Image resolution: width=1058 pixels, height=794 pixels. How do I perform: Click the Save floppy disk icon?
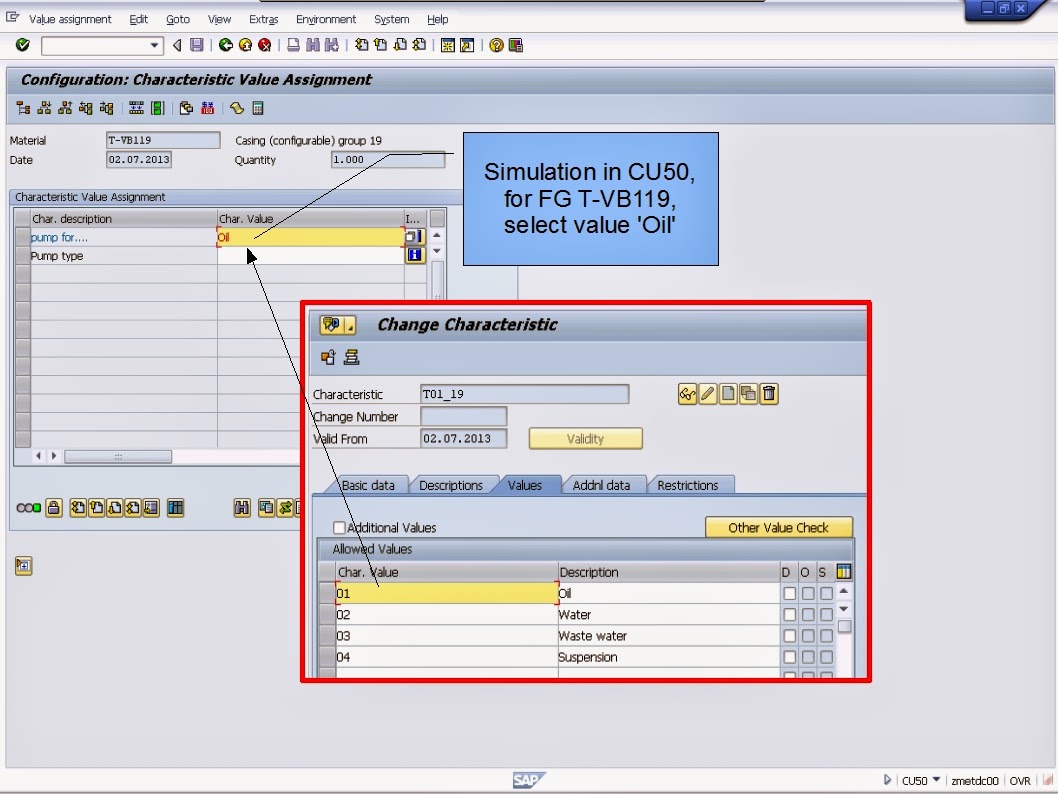[x=196, y=45]
